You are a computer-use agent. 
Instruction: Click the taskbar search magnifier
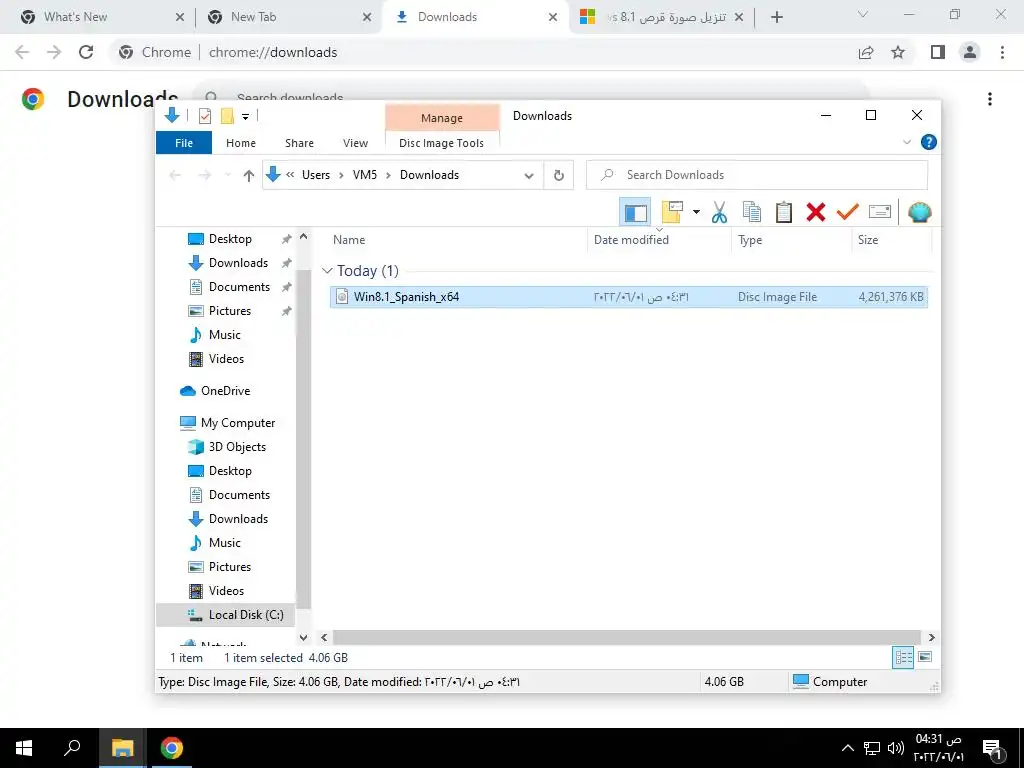pyautogui.click(x=72, y=748)
